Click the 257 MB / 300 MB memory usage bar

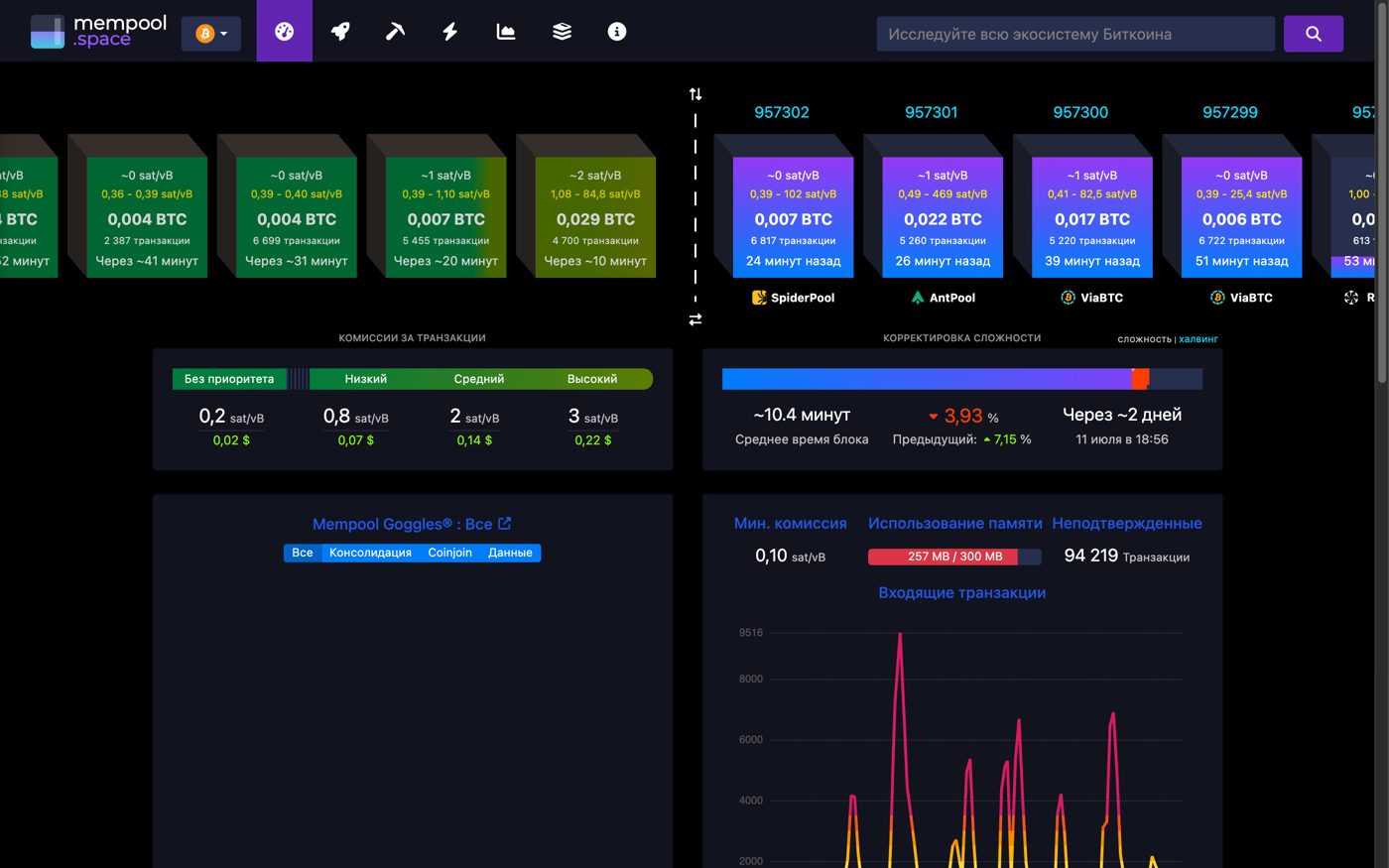[x=954, y=557]
